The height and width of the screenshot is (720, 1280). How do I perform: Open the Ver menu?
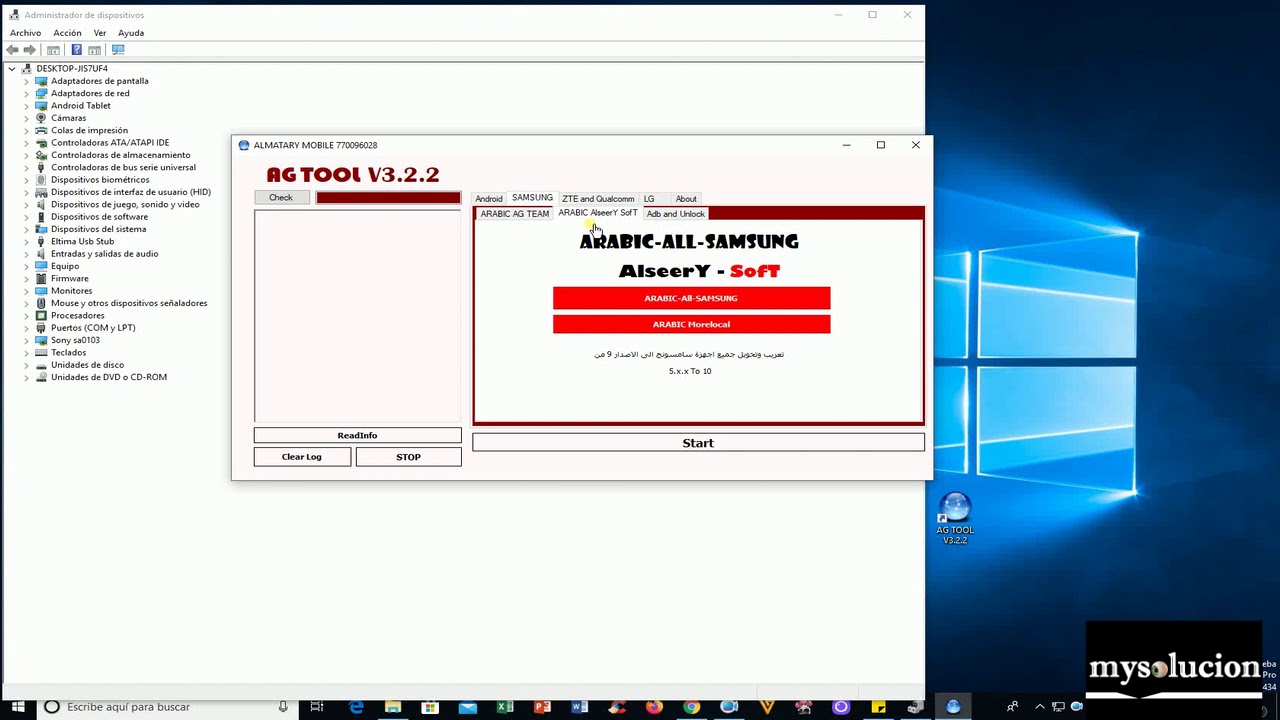click(x=100, y=33)
